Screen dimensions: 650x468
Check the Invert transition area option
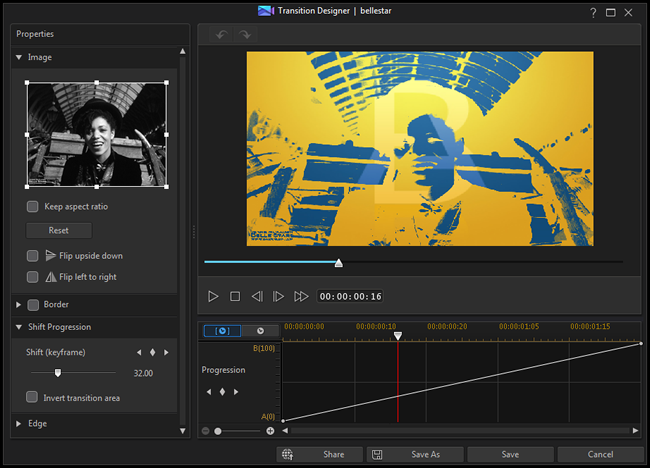pyautogui.click(x=33, y=397)
